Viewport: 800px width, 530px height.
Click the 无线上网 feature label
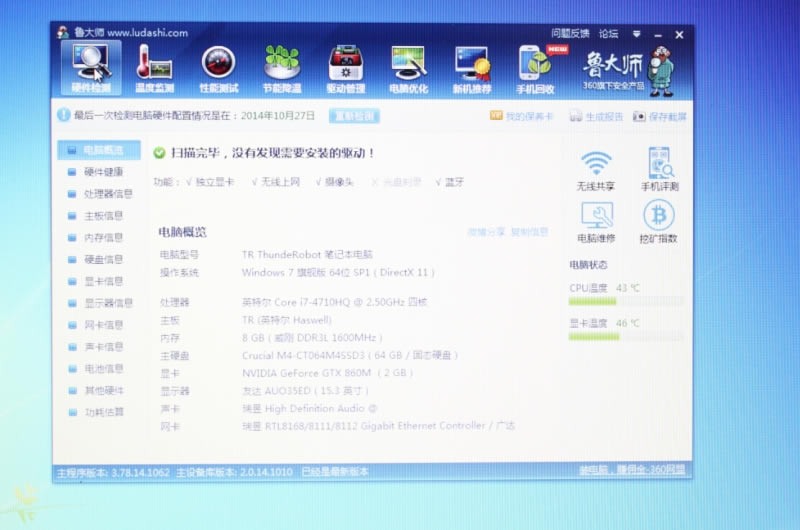pos(280,182)
